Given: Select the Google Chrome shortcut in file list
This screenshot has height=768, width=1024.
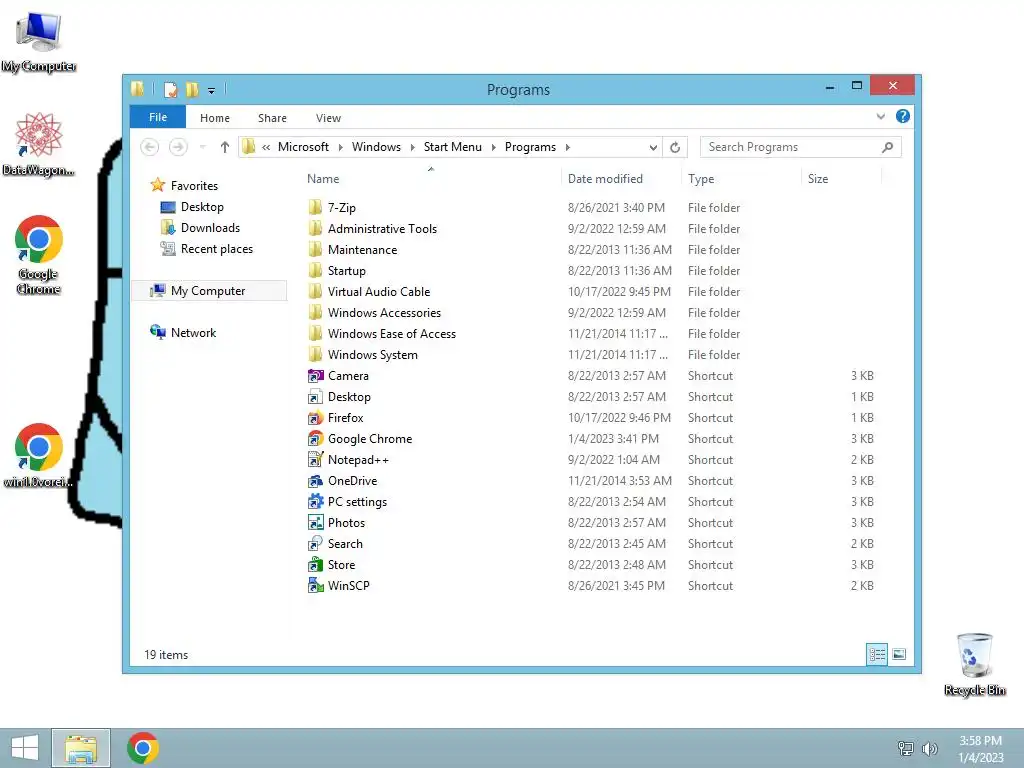Looking at the screenshot, I should point(370,439).
